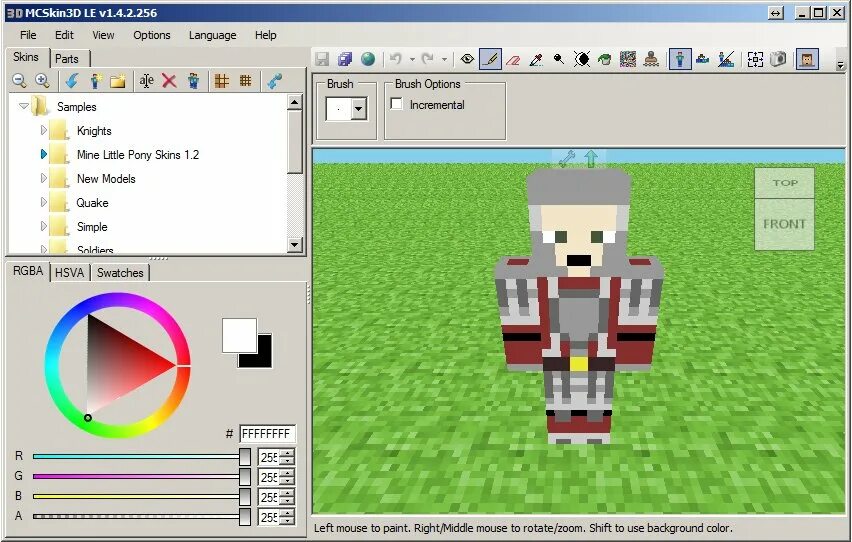The image size is (852, 542).
Task: Open the View menu
Action: point(103,35)
